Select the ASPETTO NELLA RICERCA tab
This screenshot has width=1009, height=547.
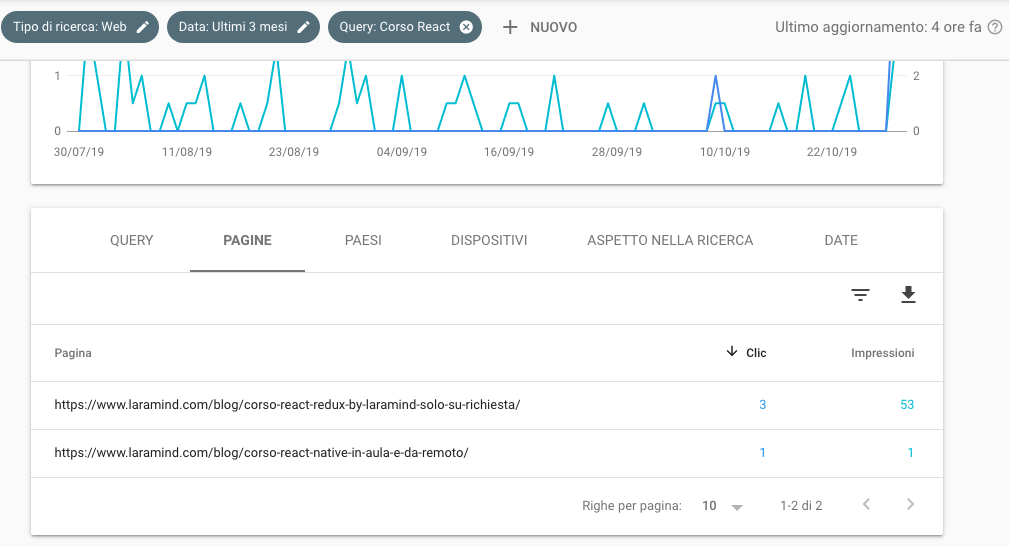[x=670, y=240]
